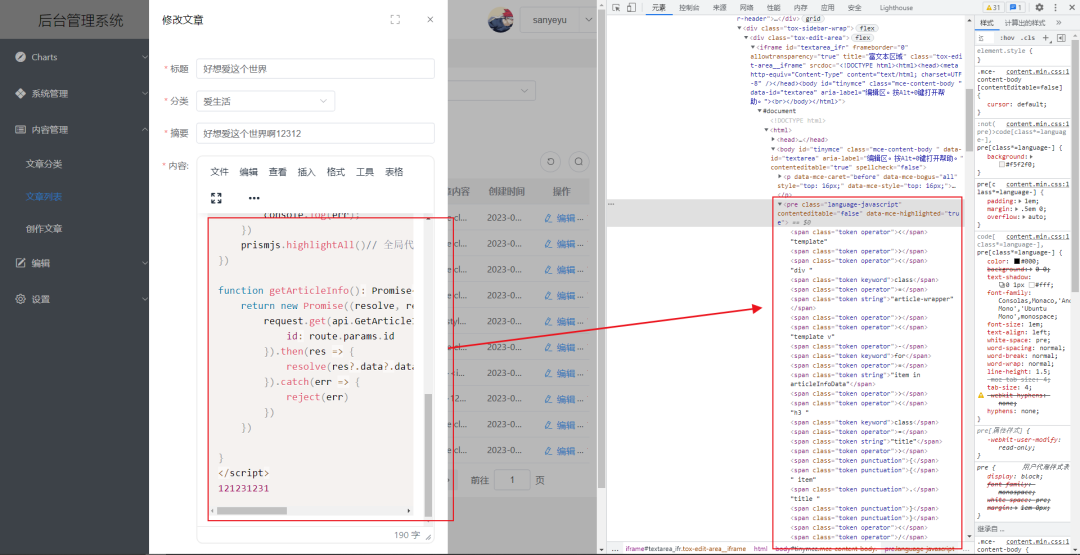1080x555 pixels.
Task: Open the editor's three-dots more options
Action: tap(254, 198)
